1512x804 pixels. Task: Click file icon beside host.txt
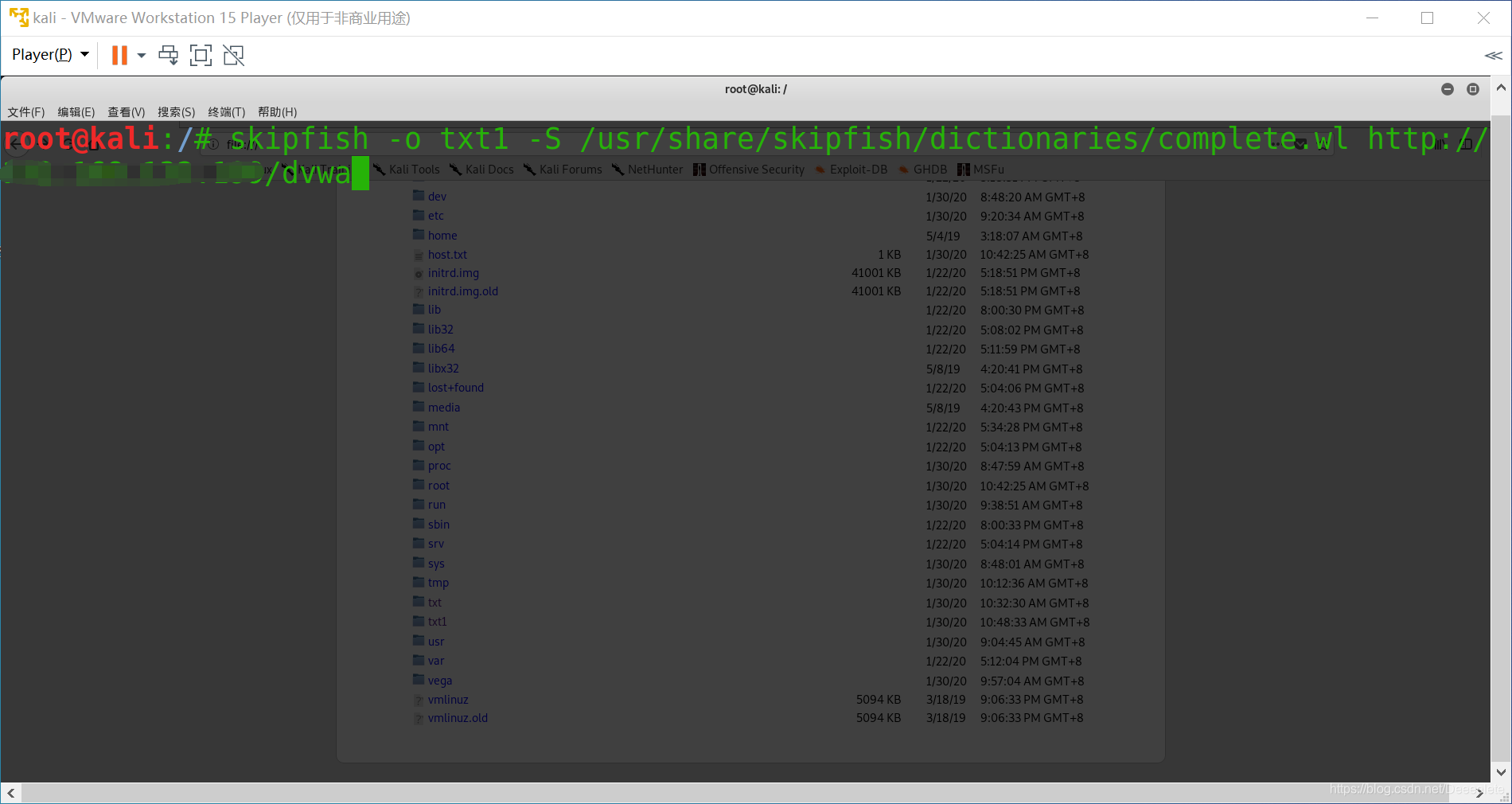tap(419, 256)
